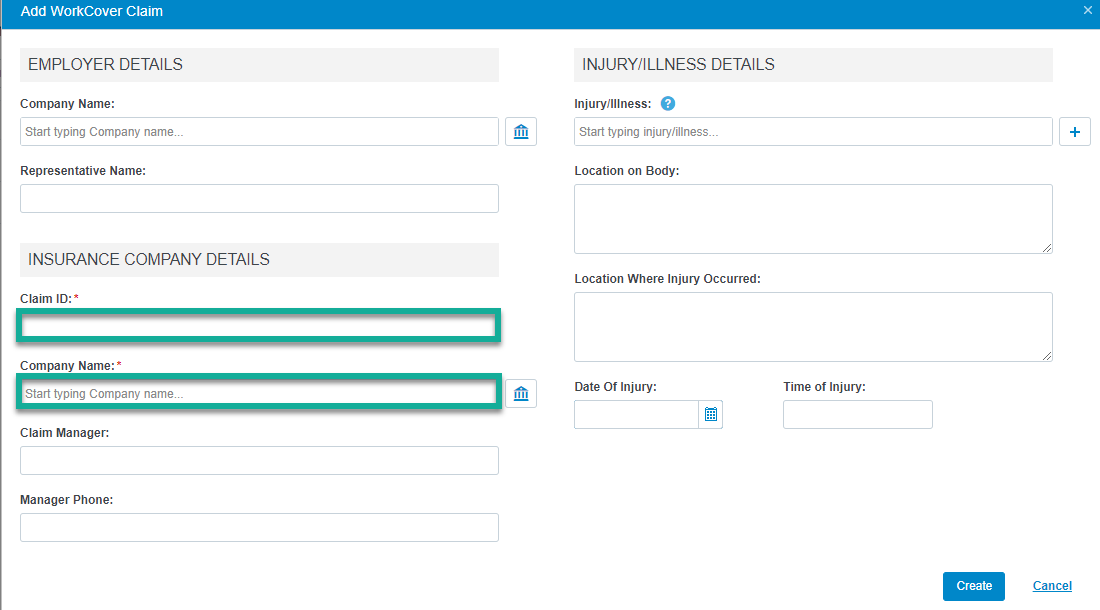The image size is (1100, 610).
Task: Select Location Where Injury Occurred text area
Action: tap(813, 327)
